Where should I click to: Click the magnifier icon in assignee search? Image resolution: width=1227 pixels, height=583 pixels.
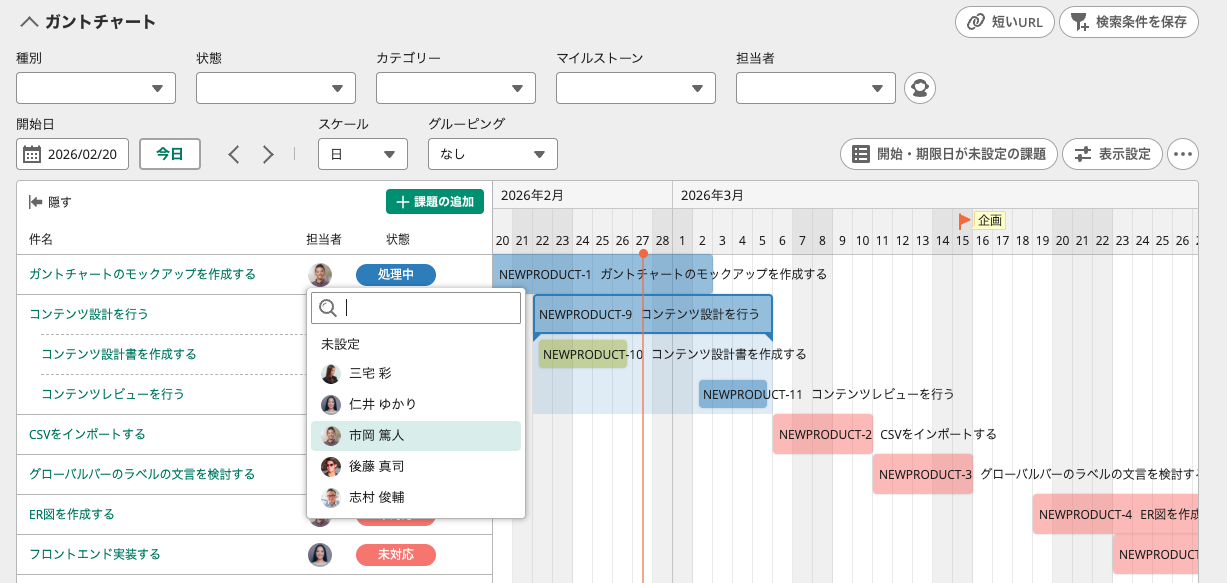328,308
